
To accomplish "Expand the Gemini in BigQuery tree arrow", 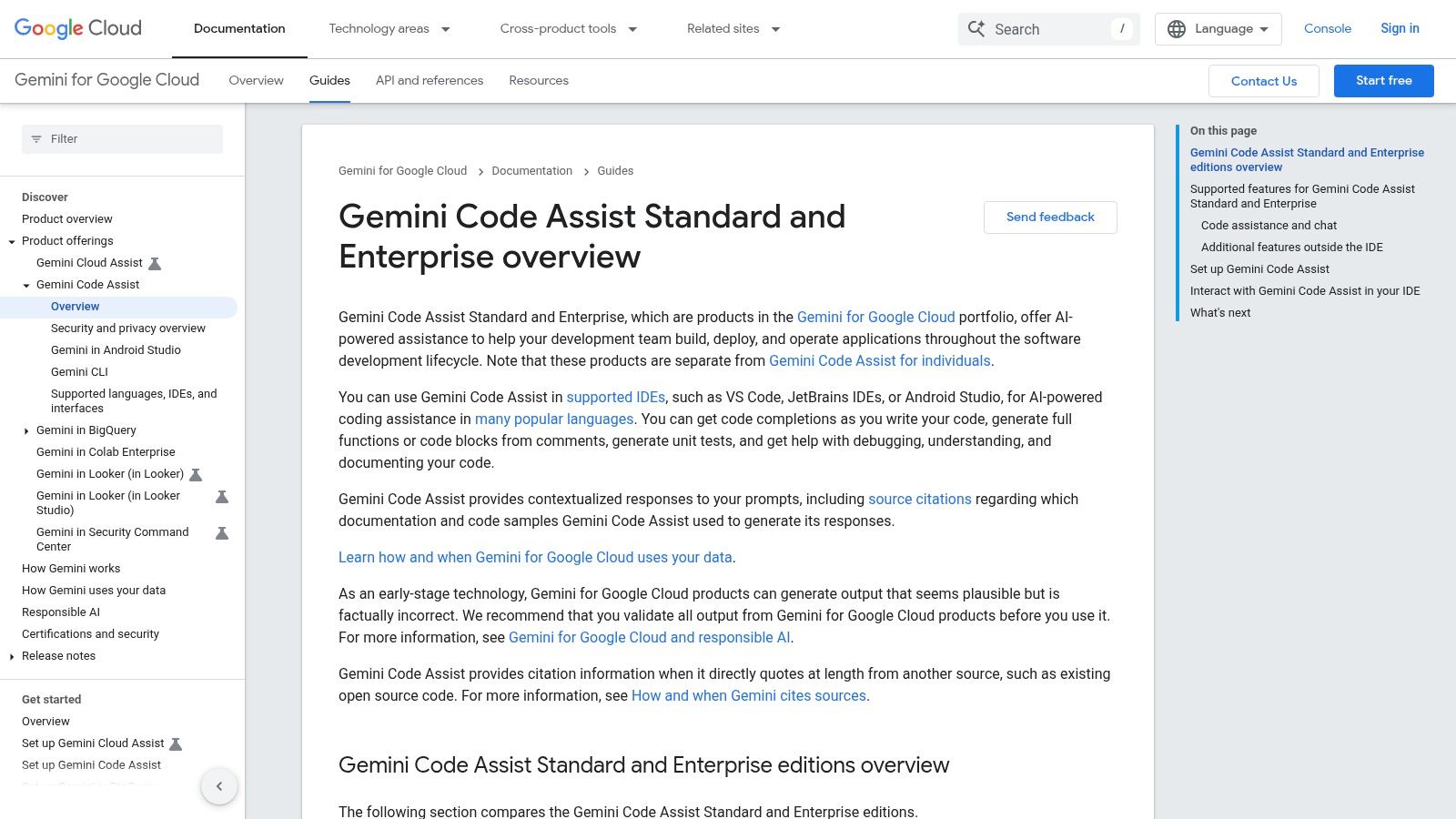I will 26,430.
